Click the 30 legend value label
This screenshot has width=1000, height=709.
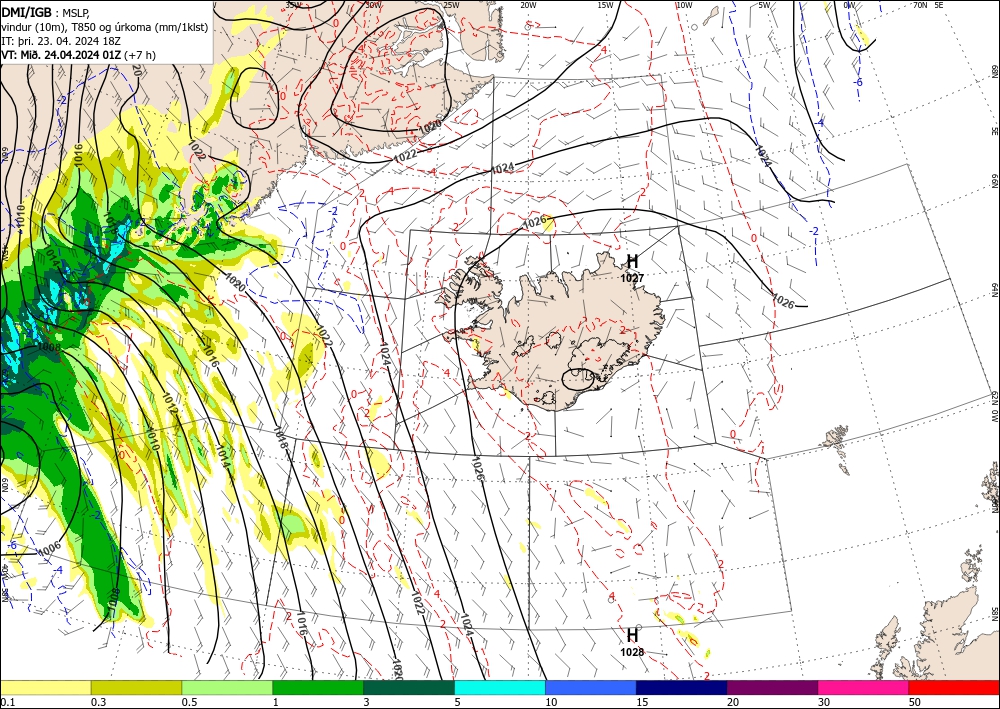coord(824,702)
